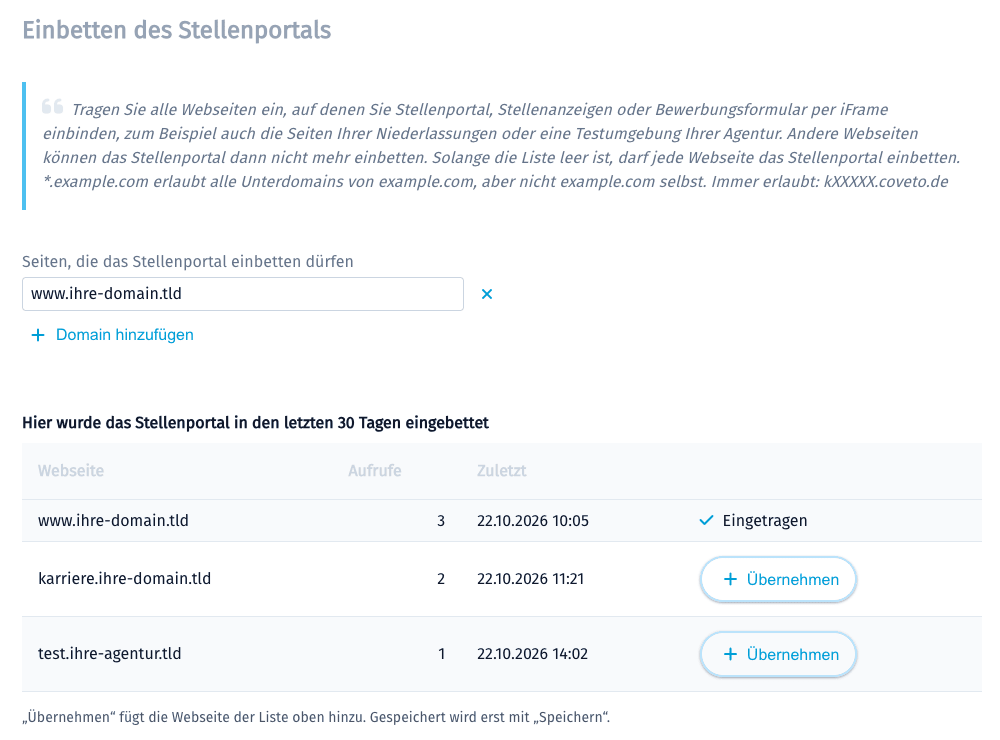Image resolution: width=1000 pixels, height=740 pixels.
Task: Click the checkmark icon next to Eingetragen
Action: pyautogui.click(x=706, y=521)
